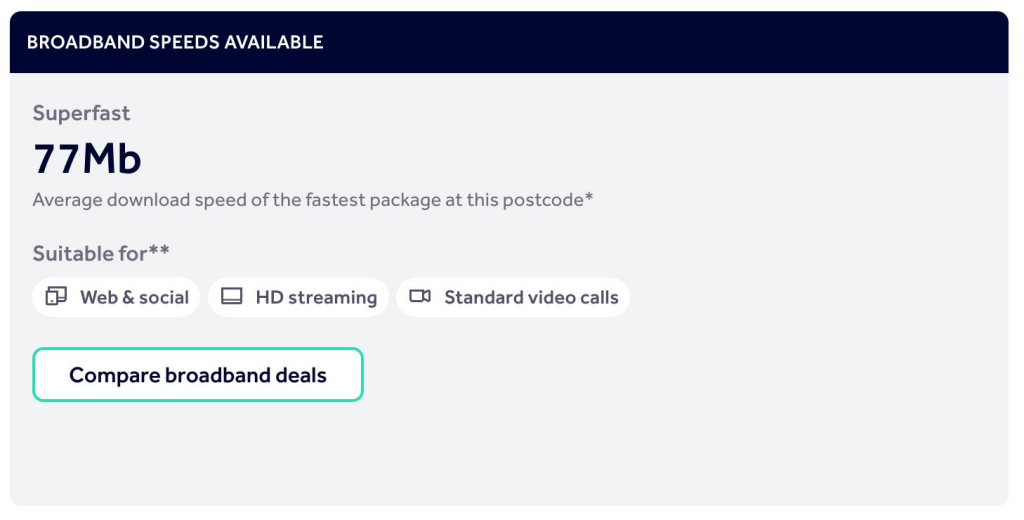Select the HD streaming label text
Image resolution: width=1024 pixels, height=520 pixels.
tap(316, 298)
